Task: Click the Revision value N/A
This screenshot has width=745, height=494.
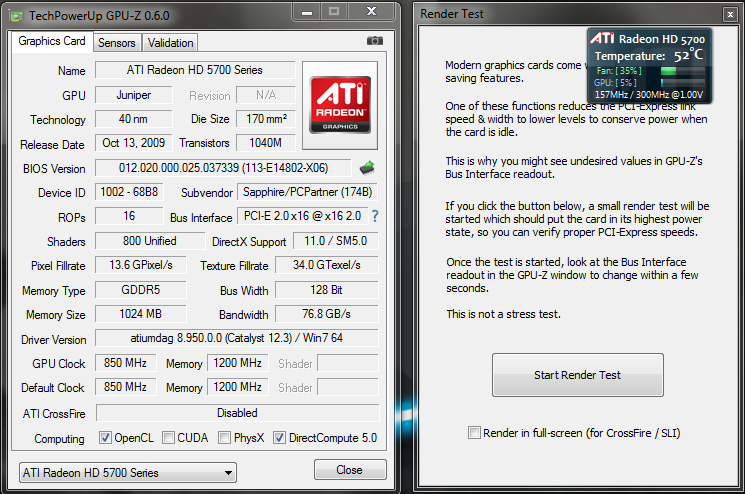Action: point(266,95)
